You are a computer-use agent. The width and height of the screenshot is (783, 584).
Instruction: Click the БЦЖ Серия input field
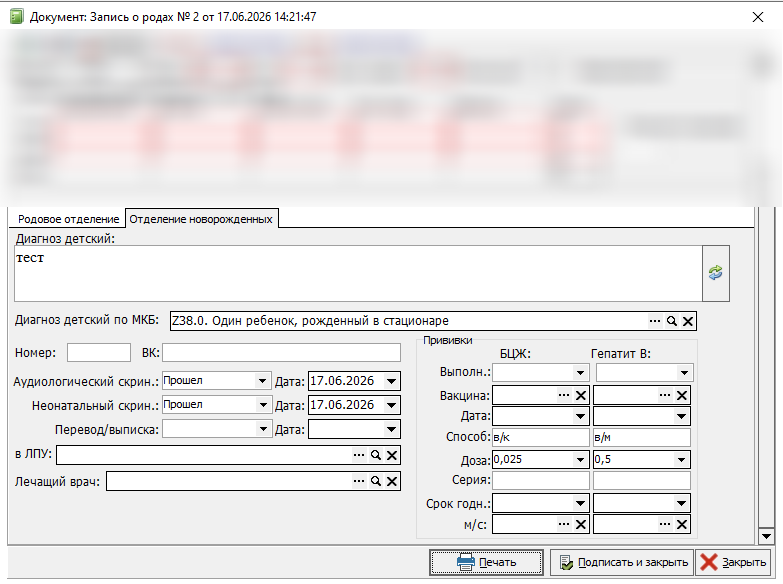pyautogui.click(x=541, y=481)
